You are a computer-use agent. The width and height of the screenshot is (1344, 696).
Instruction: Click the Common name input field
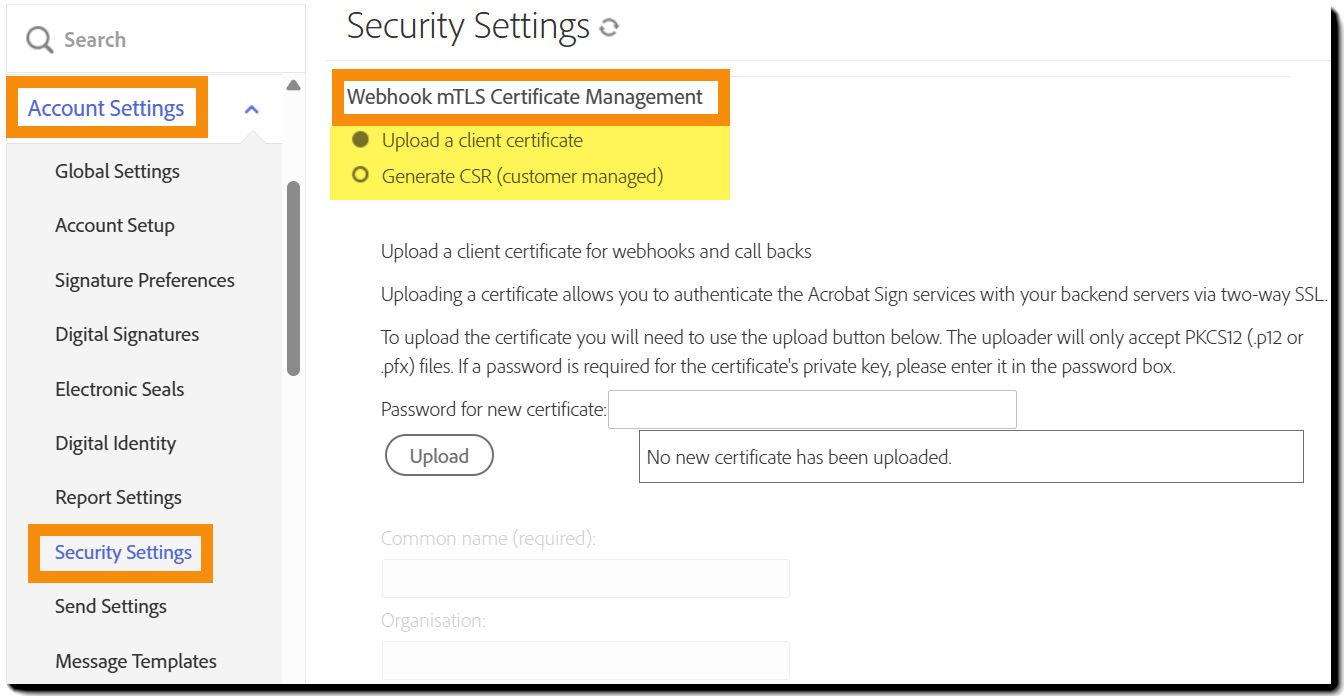pyautogui.click(x=585, y=578)
